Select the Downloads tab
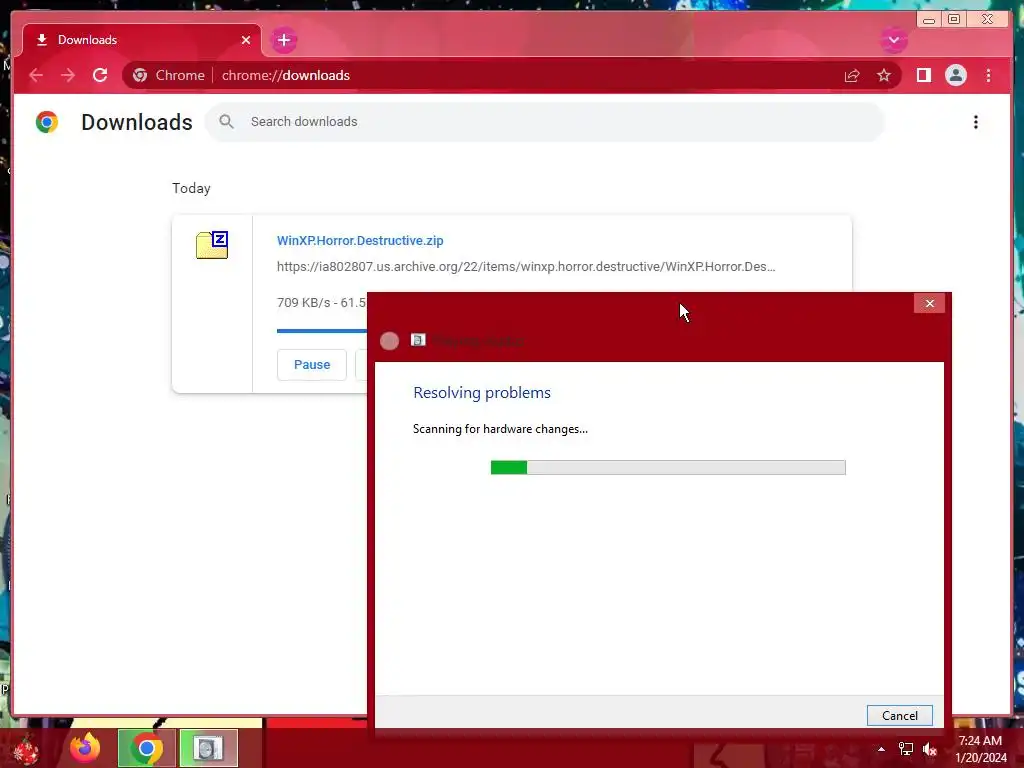 142,40
